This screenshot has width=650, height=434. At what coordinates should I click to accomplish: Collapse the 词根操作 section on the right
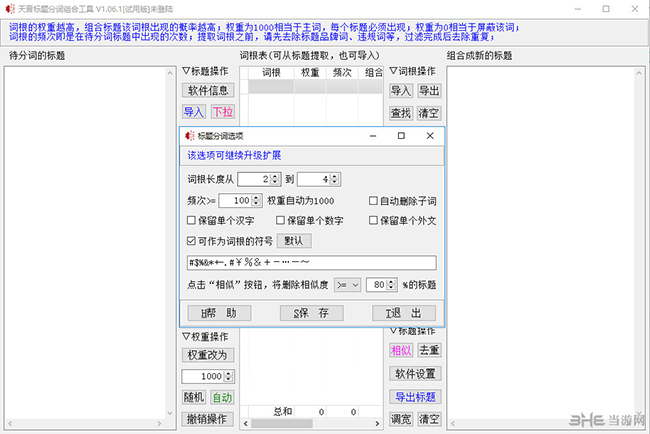pos(392,72)
